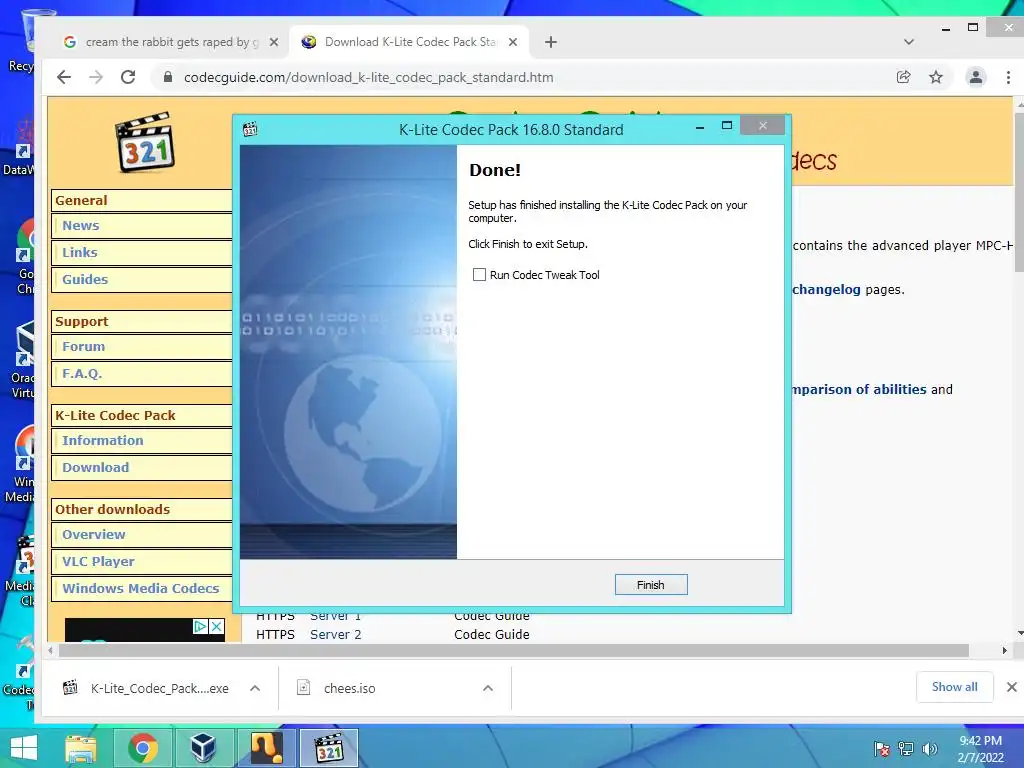Bookmark this page with the star icon
The width and height of the screenshot is (1024, 768).
[936, 77]
